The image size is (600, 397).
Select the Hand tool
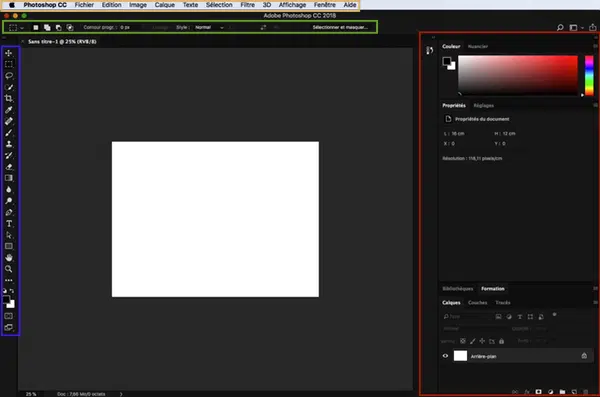pyautogui.click(x=8, y=258)
